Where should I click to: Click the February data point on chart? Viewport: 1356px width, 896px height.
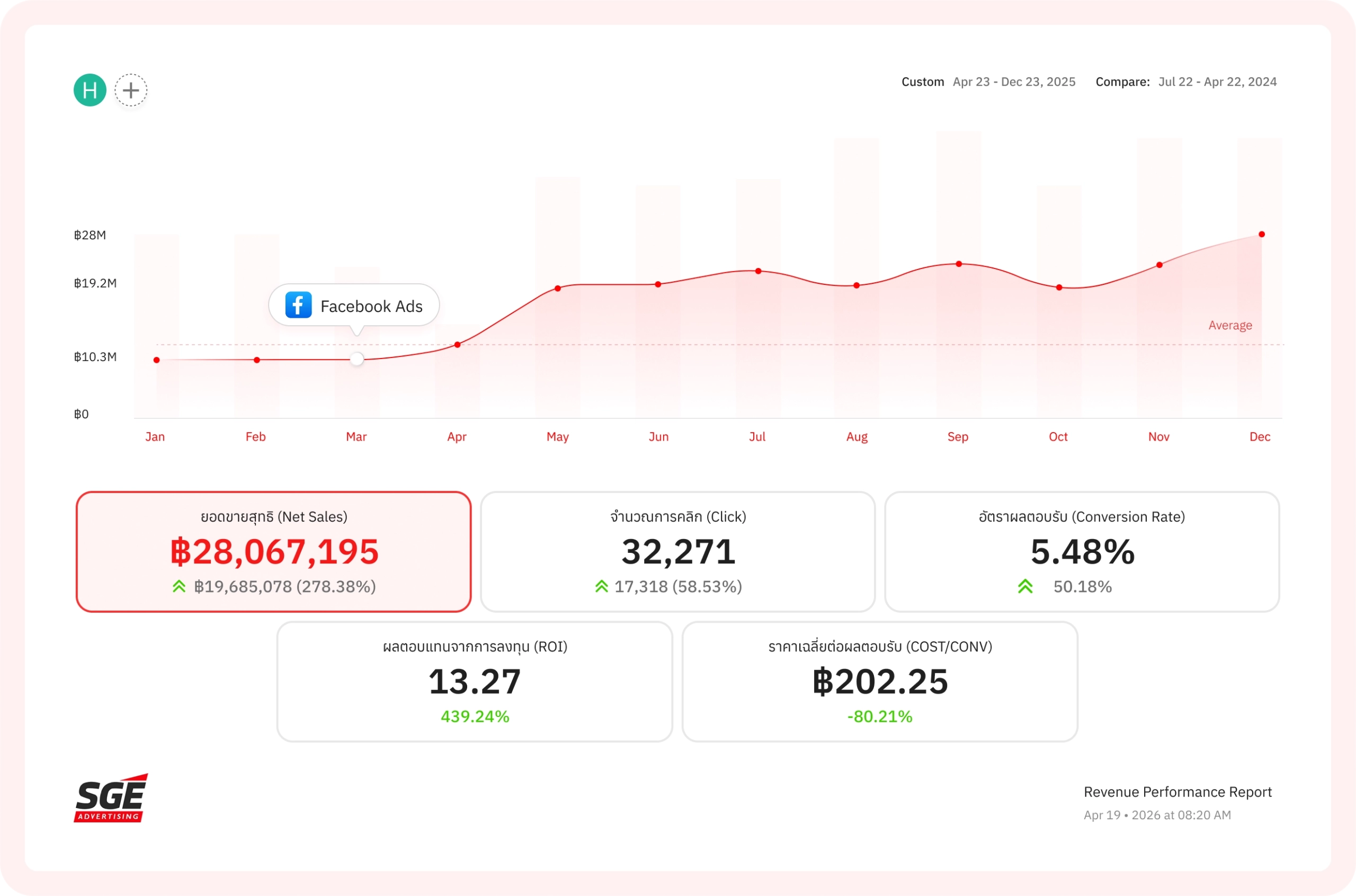click(256, 360)
